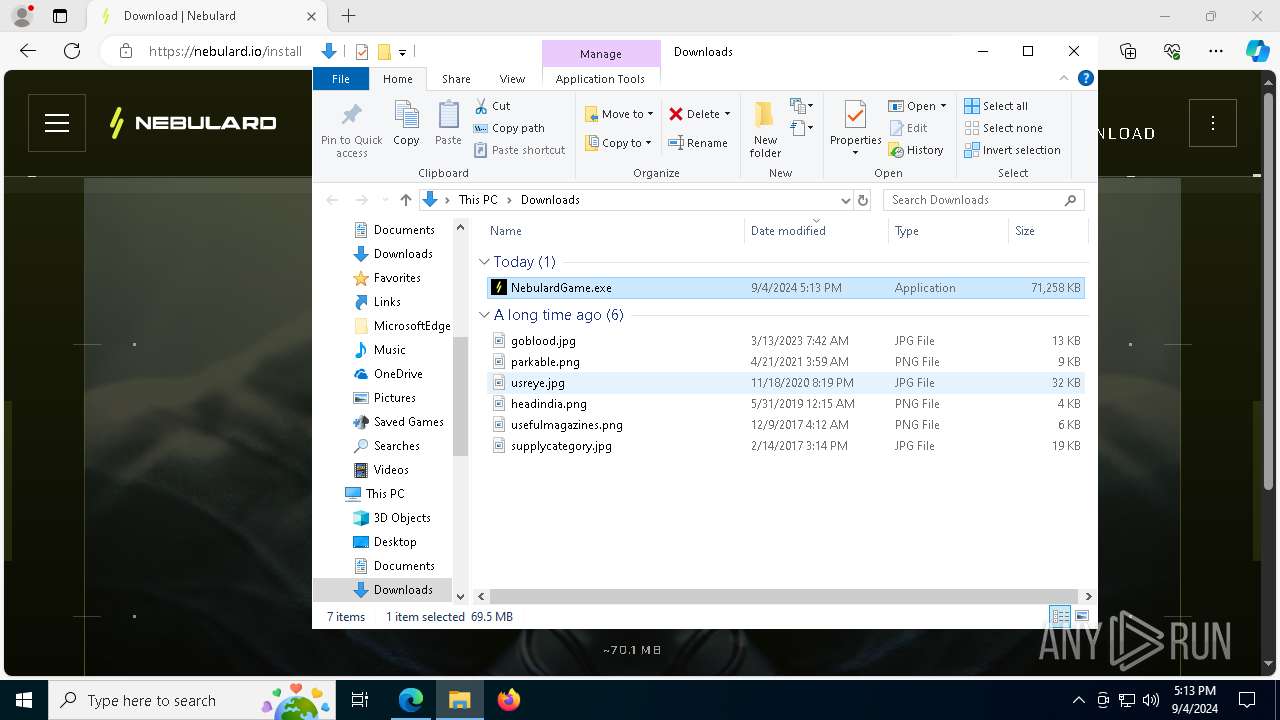
Task: Switch to Application Tools tab
Action: pyautogui.click(x=600, y=79)
